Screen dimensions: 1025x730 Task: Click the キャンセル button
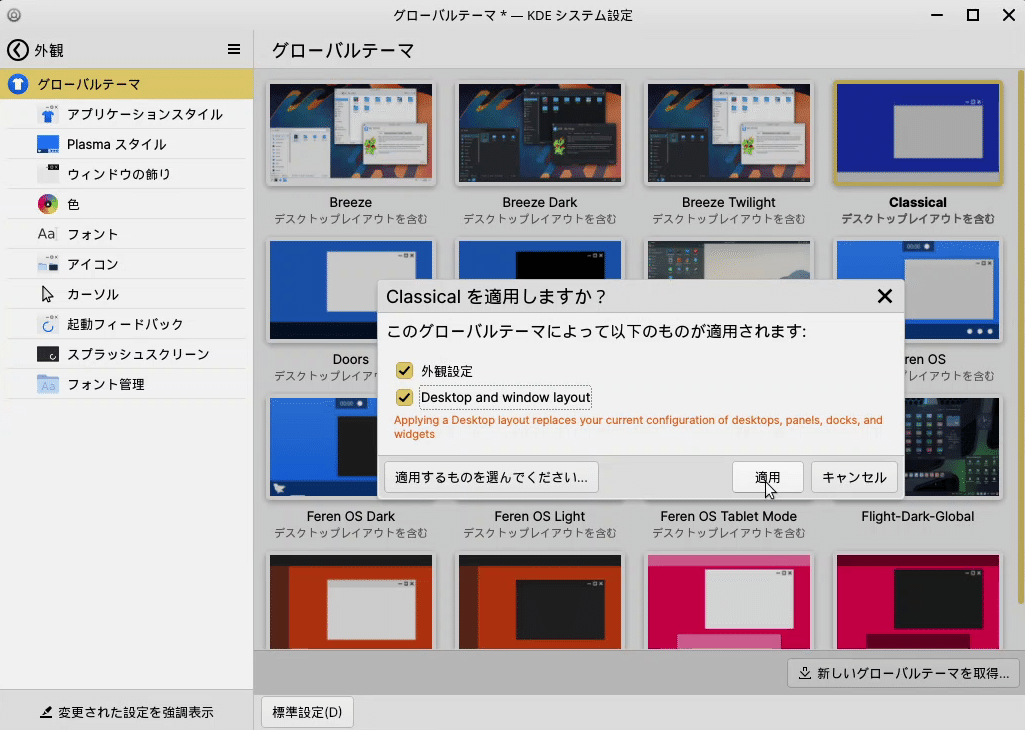coord(854,477)
